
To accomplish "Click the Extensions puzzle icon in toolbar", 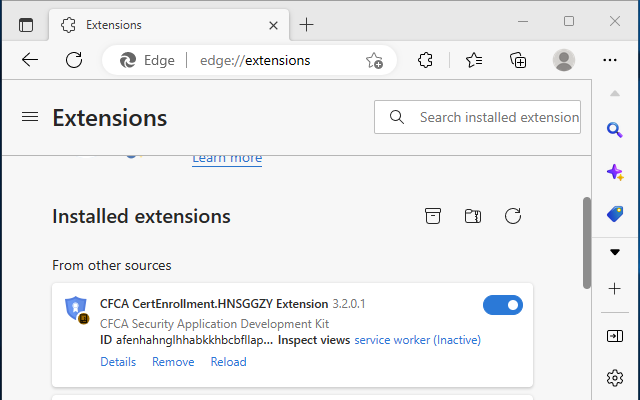I will 425,60.
